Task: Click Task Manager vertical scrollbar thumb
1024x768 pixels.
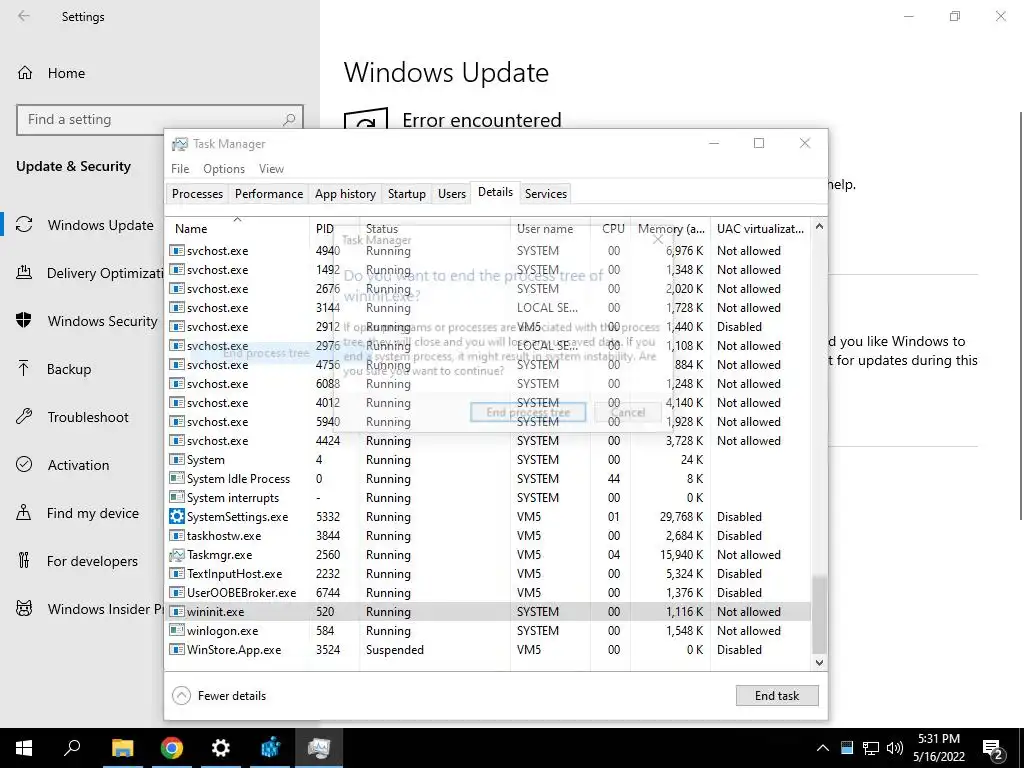Action: tap(819, 613)
